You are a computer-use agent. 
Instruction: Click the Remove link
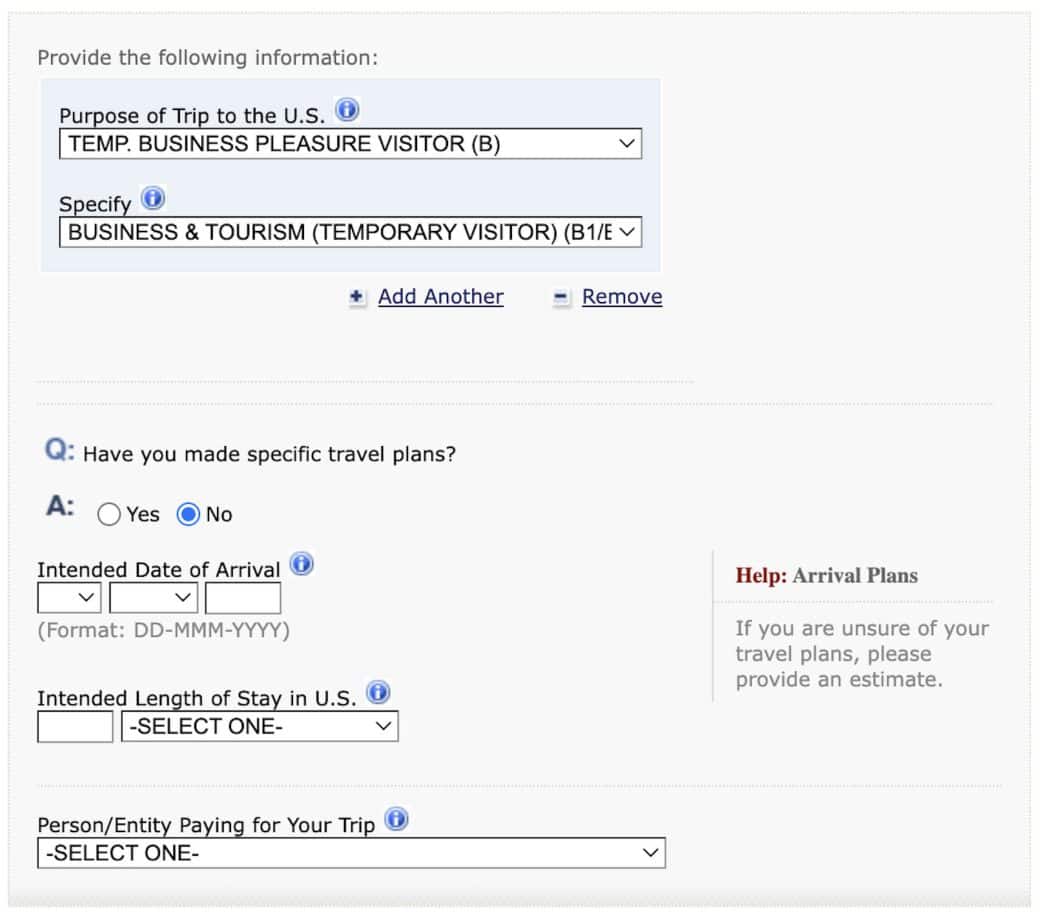pos(622,297)
